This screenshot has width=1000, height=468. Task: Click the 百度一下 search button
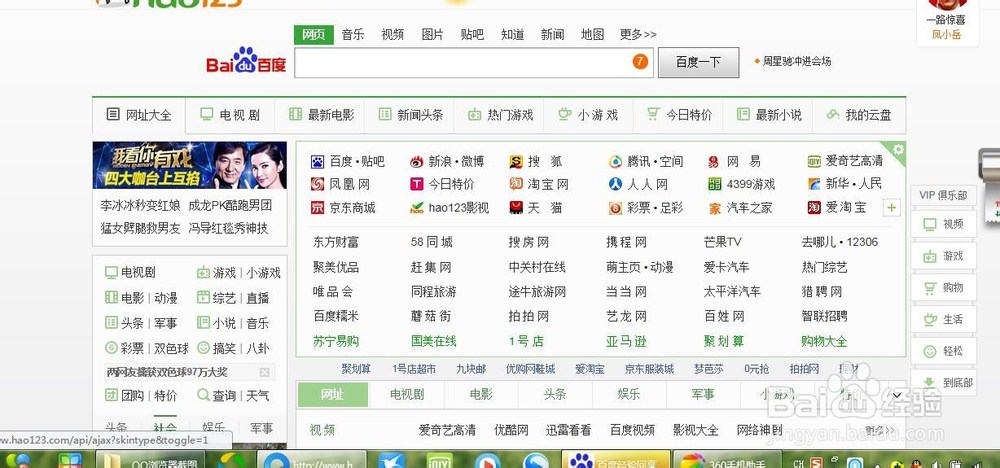[x=698, y=62]
